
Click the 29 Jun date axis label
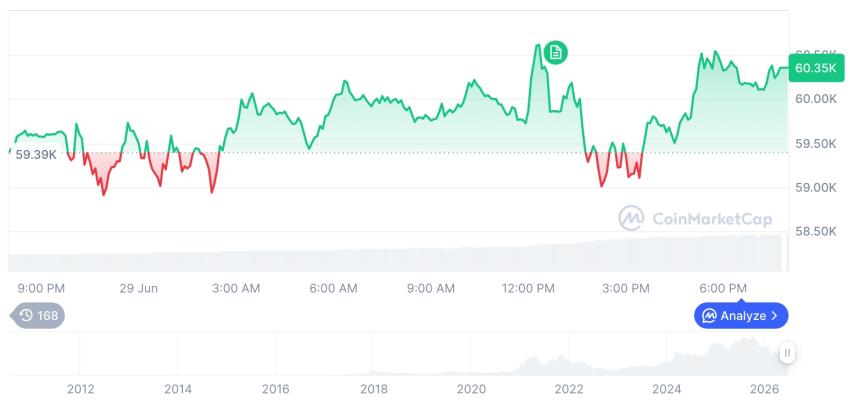pos(139,288)
